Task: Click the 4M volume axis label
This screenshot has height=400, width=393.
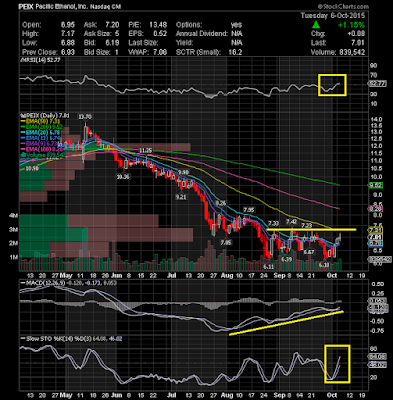Action: point(14,216)
